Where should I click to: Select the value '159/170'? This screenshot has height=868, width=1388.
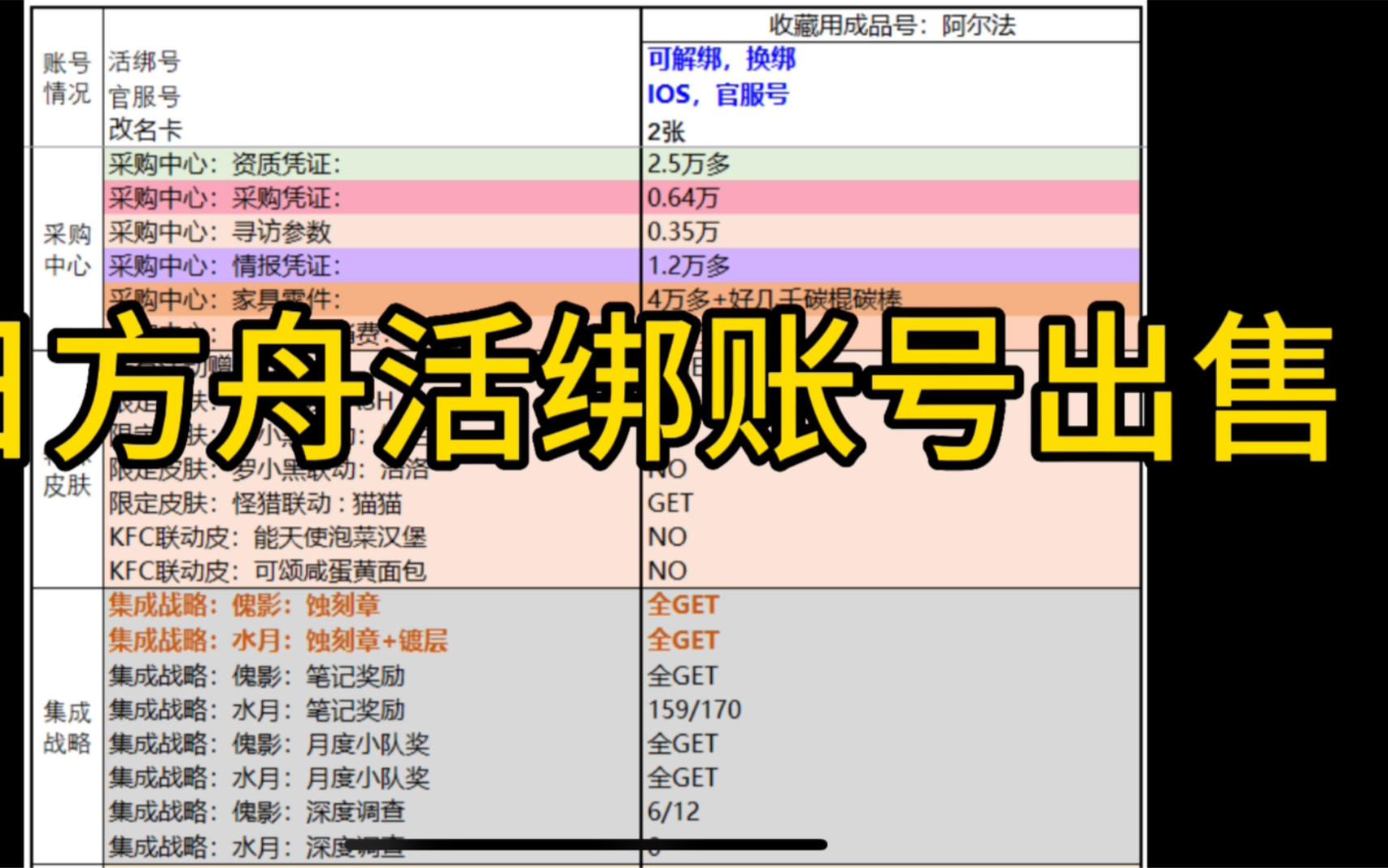point(694,710)
